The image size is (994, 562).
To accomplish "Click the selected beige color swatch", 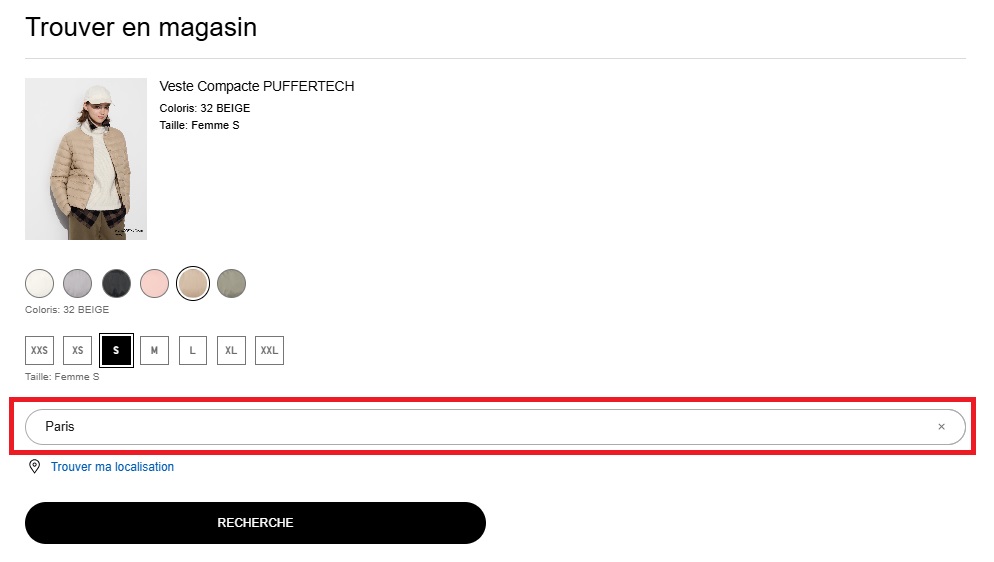I will [x=192, y=284].
